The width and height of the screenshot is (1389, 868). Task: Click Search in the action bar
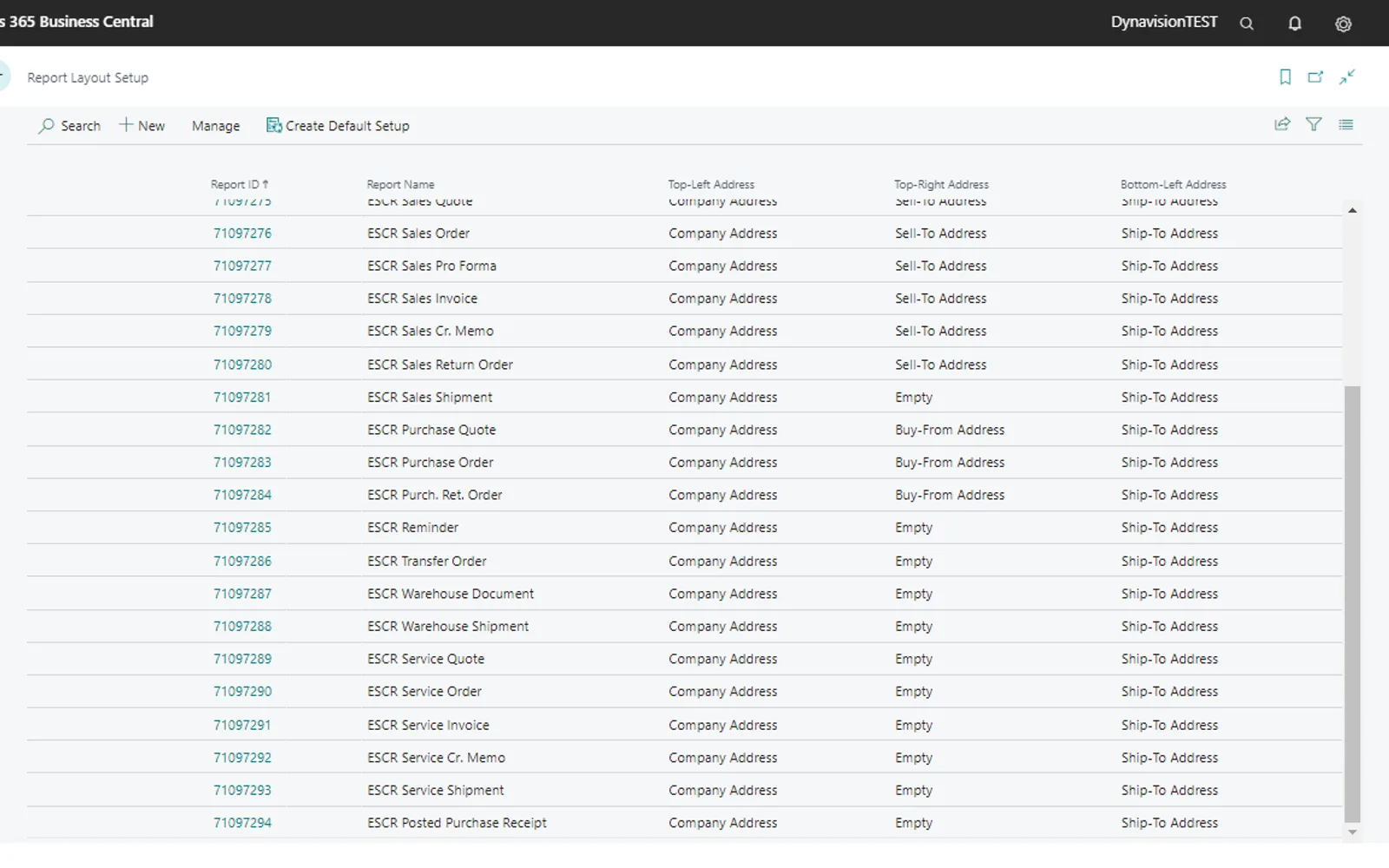tap(69, 126)
